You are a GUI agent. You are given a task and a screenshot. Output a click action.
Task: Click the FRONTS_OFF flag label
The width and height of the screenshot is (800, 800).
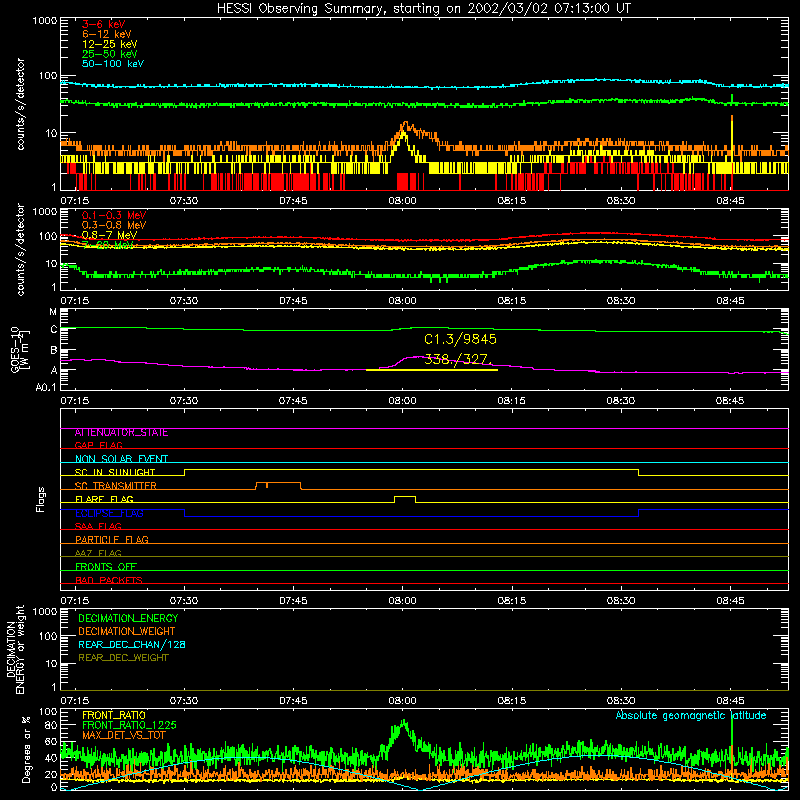[x=106, y=567]
